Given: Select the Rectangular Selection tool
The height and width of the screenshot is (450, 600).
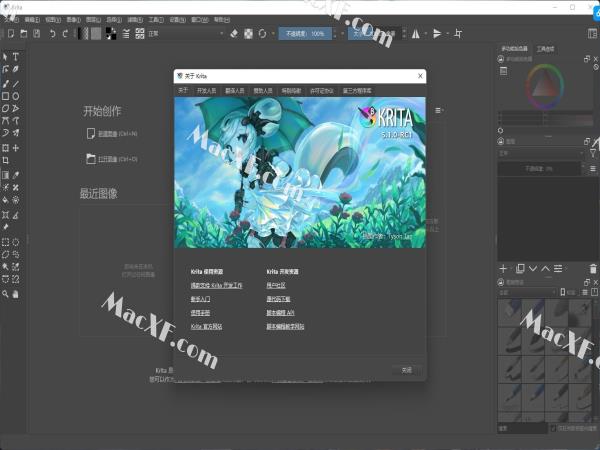Looking at the screenshot, I should pyautogui.click(x=5, y=242).
